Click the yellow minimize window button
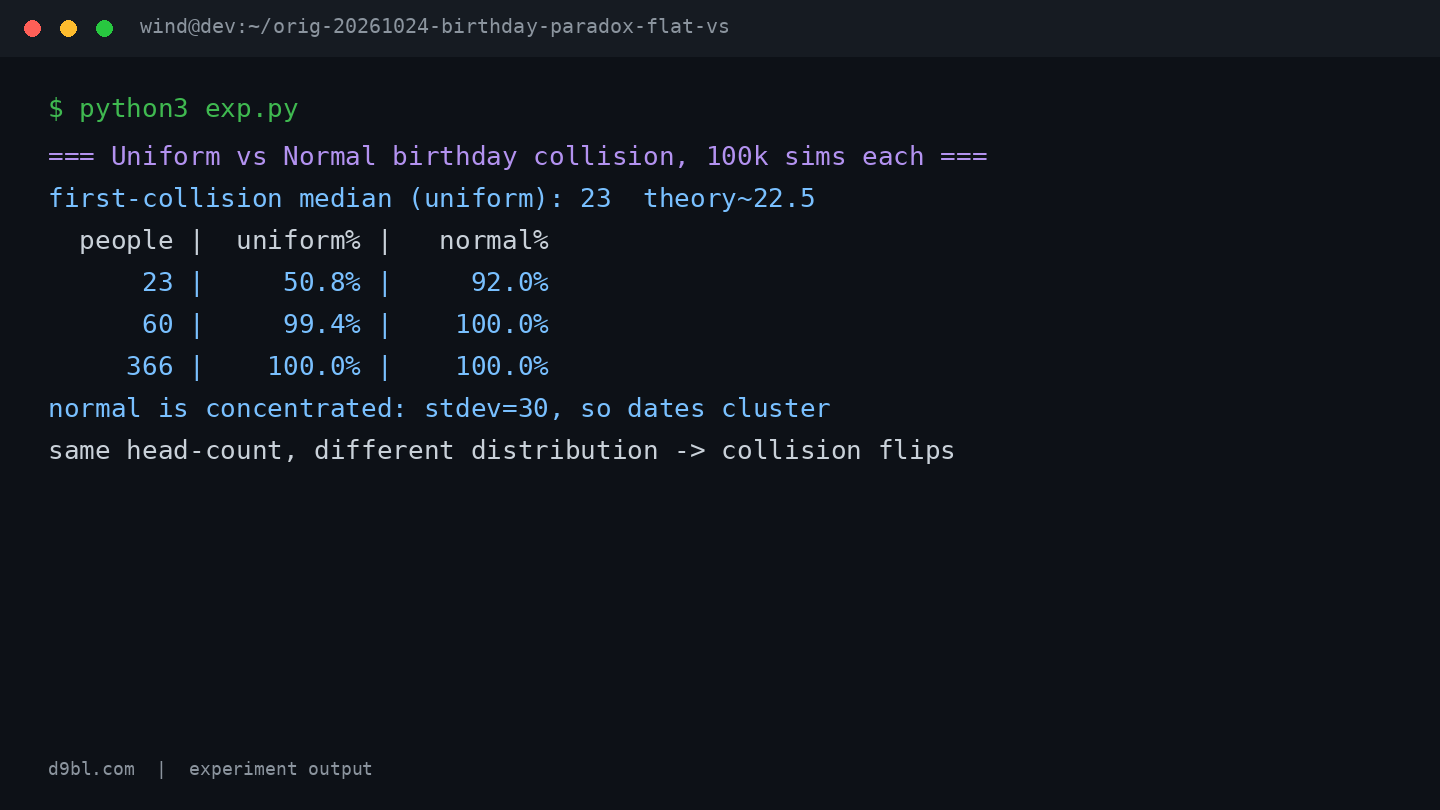 [68, 28]
